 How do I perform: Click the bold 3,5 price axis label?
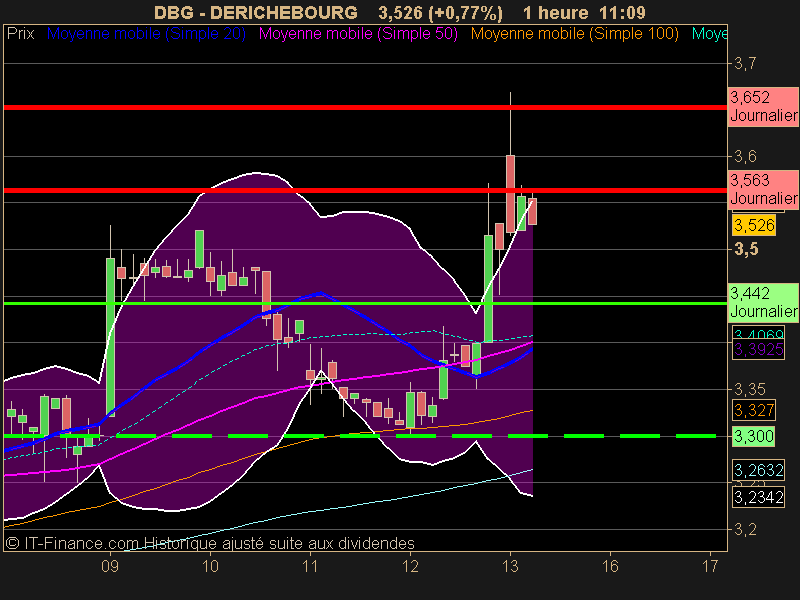[746, 249]
